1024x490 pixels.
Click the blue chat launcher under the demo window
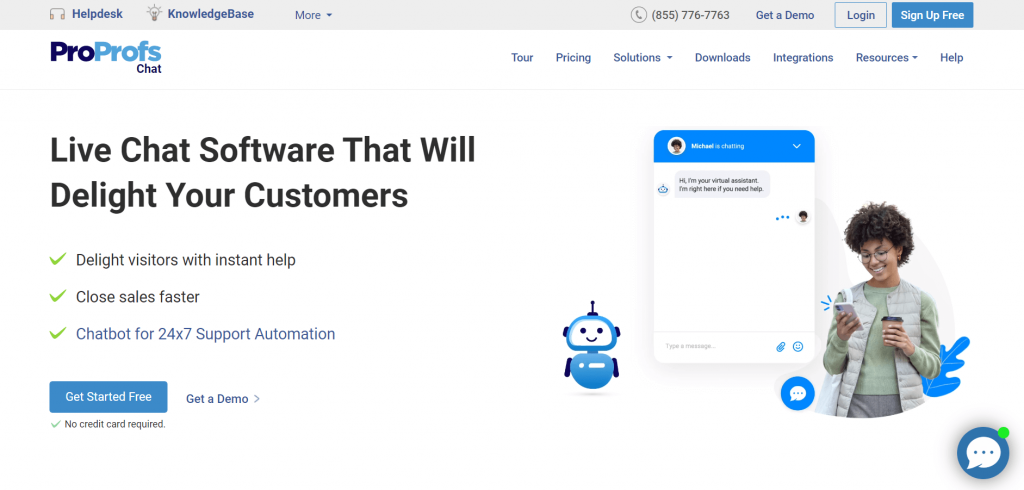(x=797, y=393)
